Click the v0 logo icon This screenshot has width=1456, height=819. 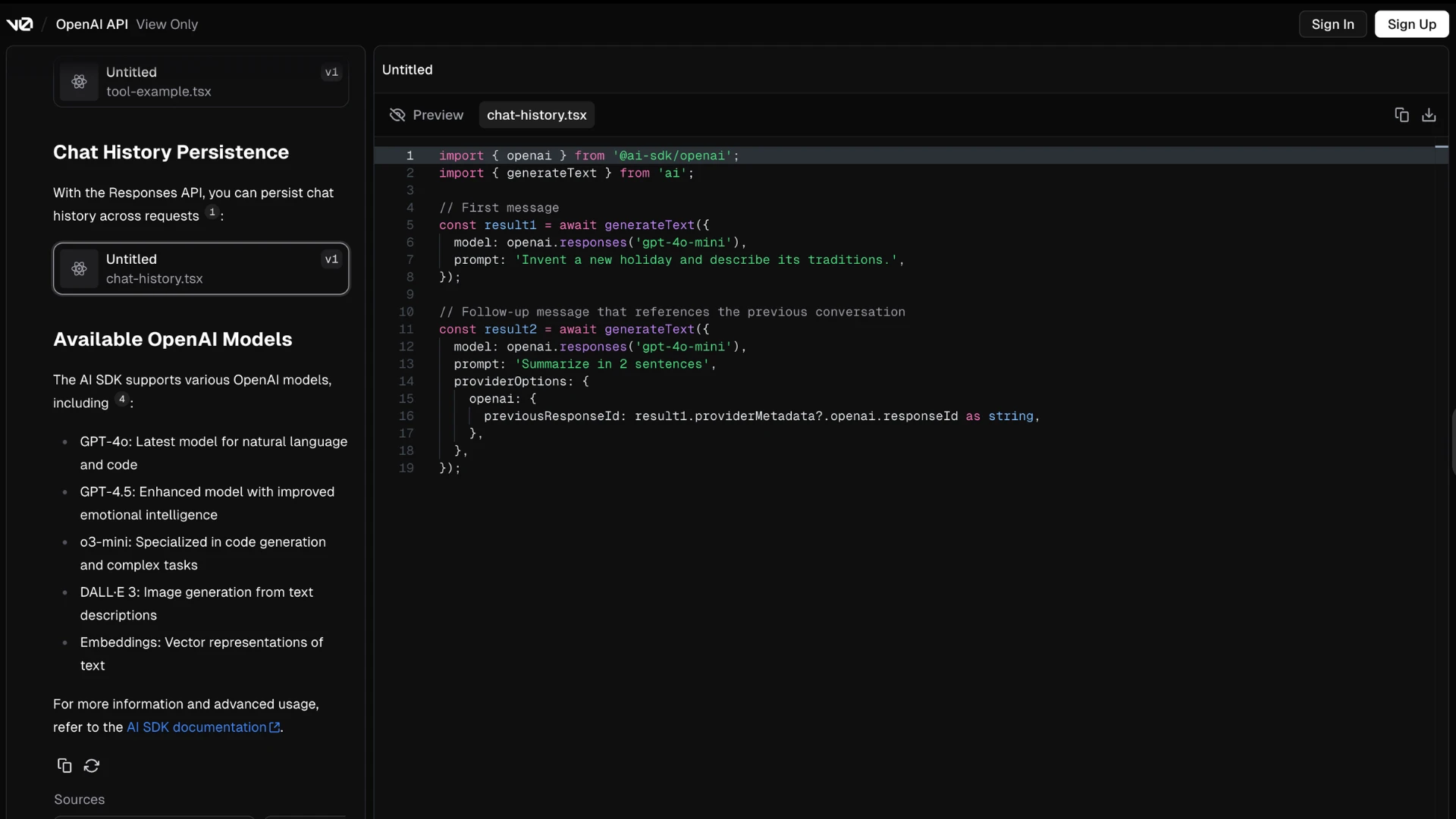click(x=20, y=24)
